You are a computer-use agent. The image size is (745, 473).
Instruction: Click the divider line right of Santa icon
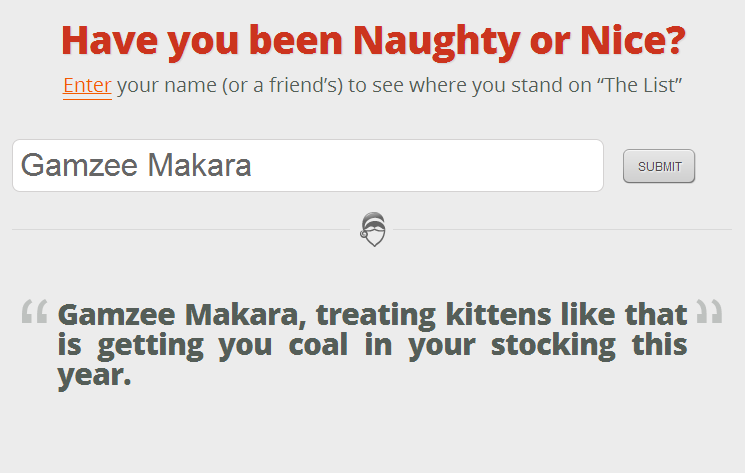point(563,229)
